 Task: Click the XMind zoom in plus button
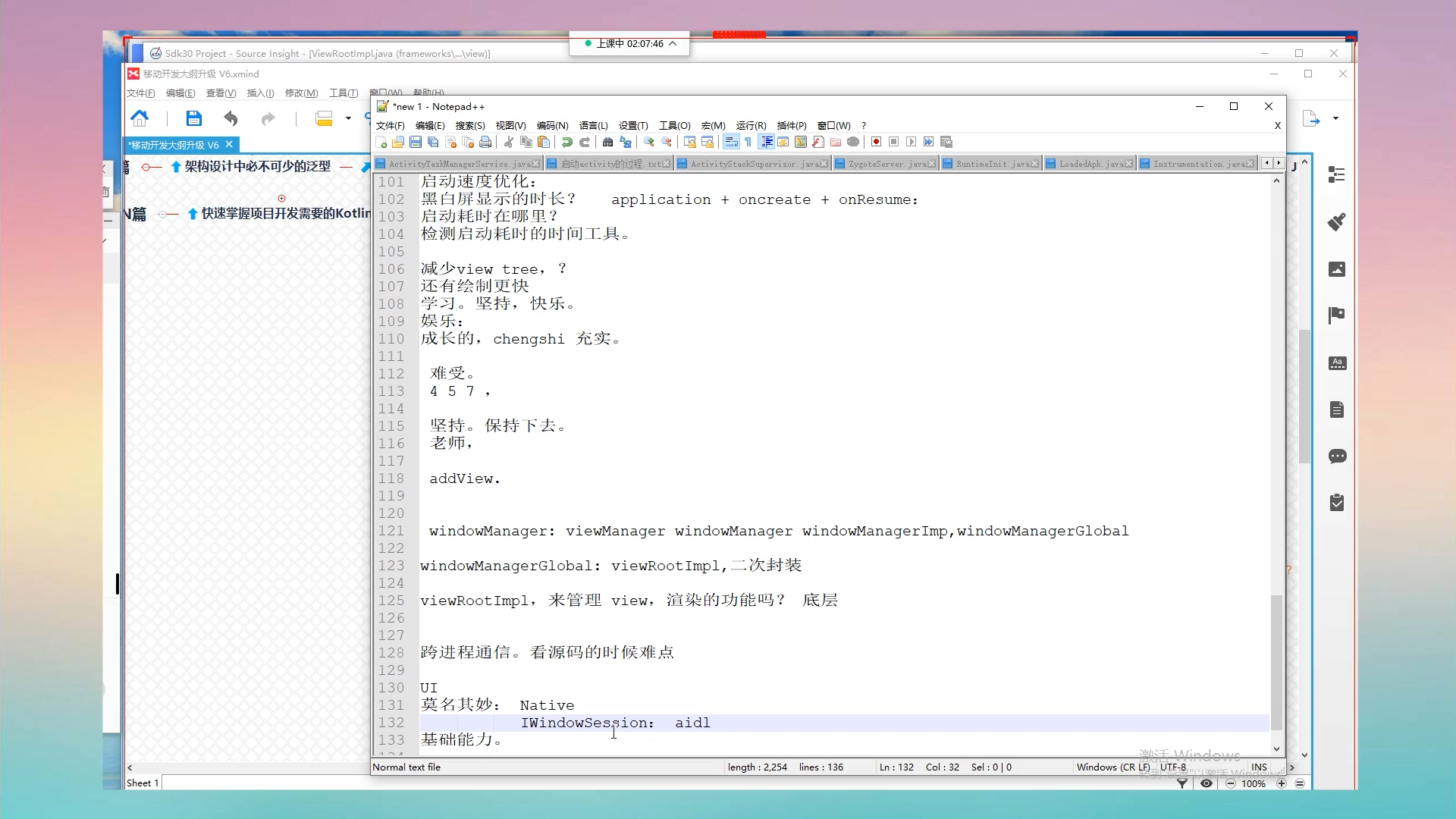1281,783
